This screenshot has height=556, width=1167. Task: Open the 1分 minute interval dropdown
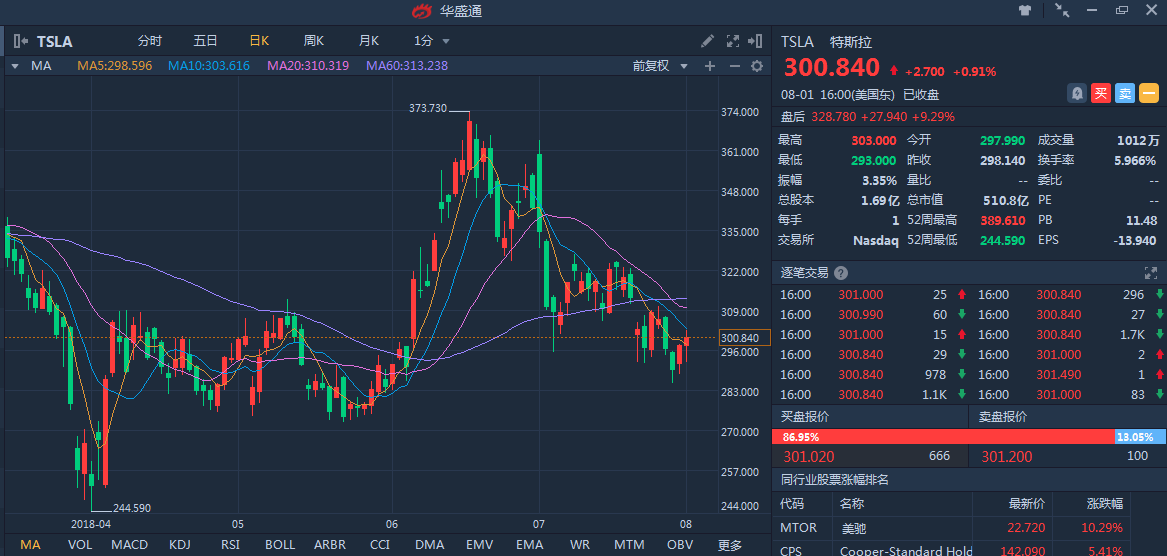click(x=431, y=41)
